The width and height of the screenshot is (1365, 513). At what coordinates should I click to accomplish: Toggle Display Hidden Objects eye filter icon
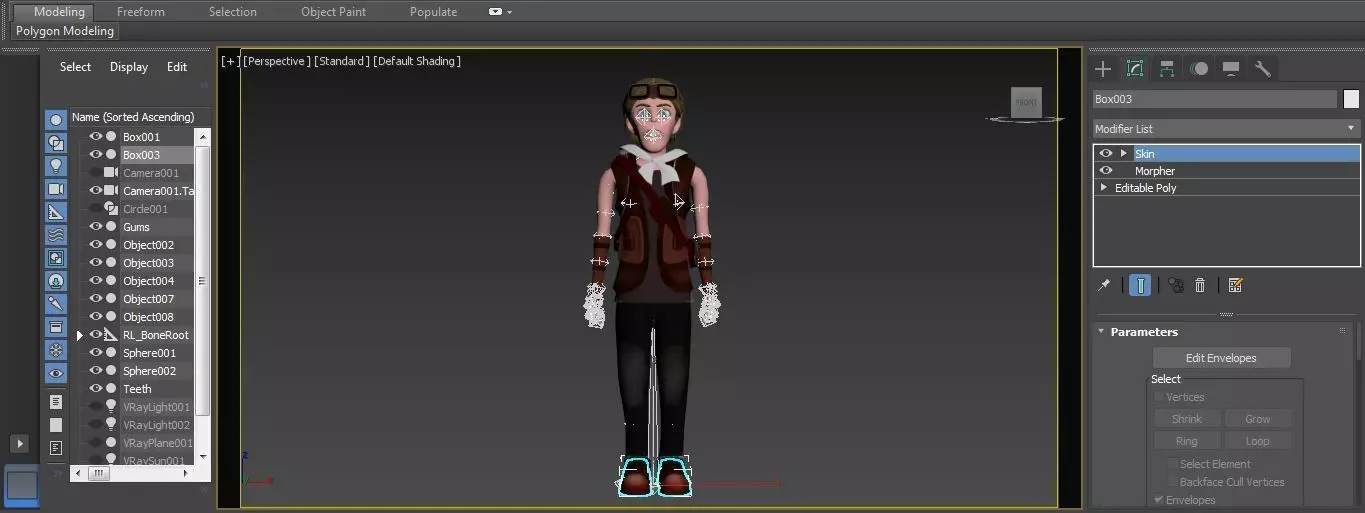[x=56, y=373]
